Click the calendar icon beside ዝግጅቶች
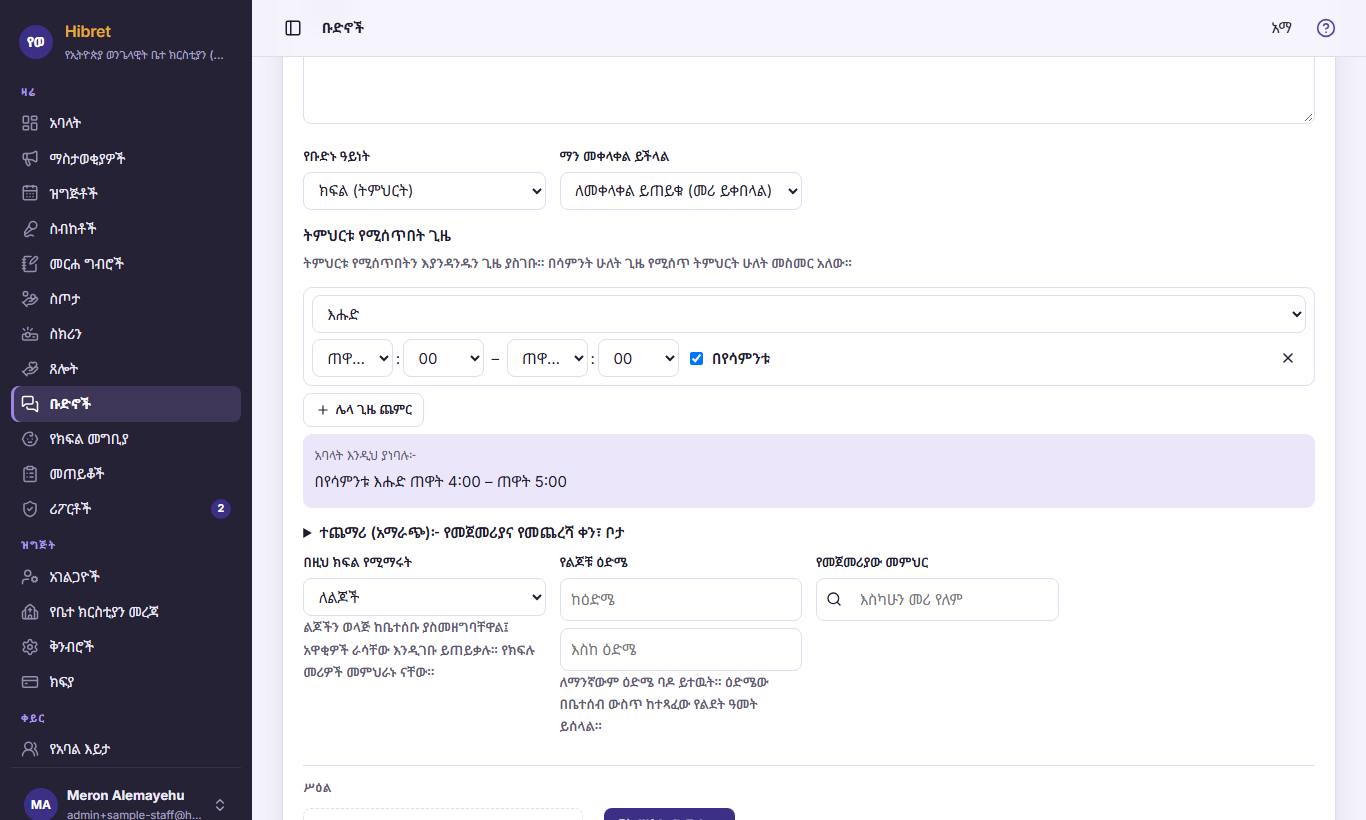 point(30,193)
